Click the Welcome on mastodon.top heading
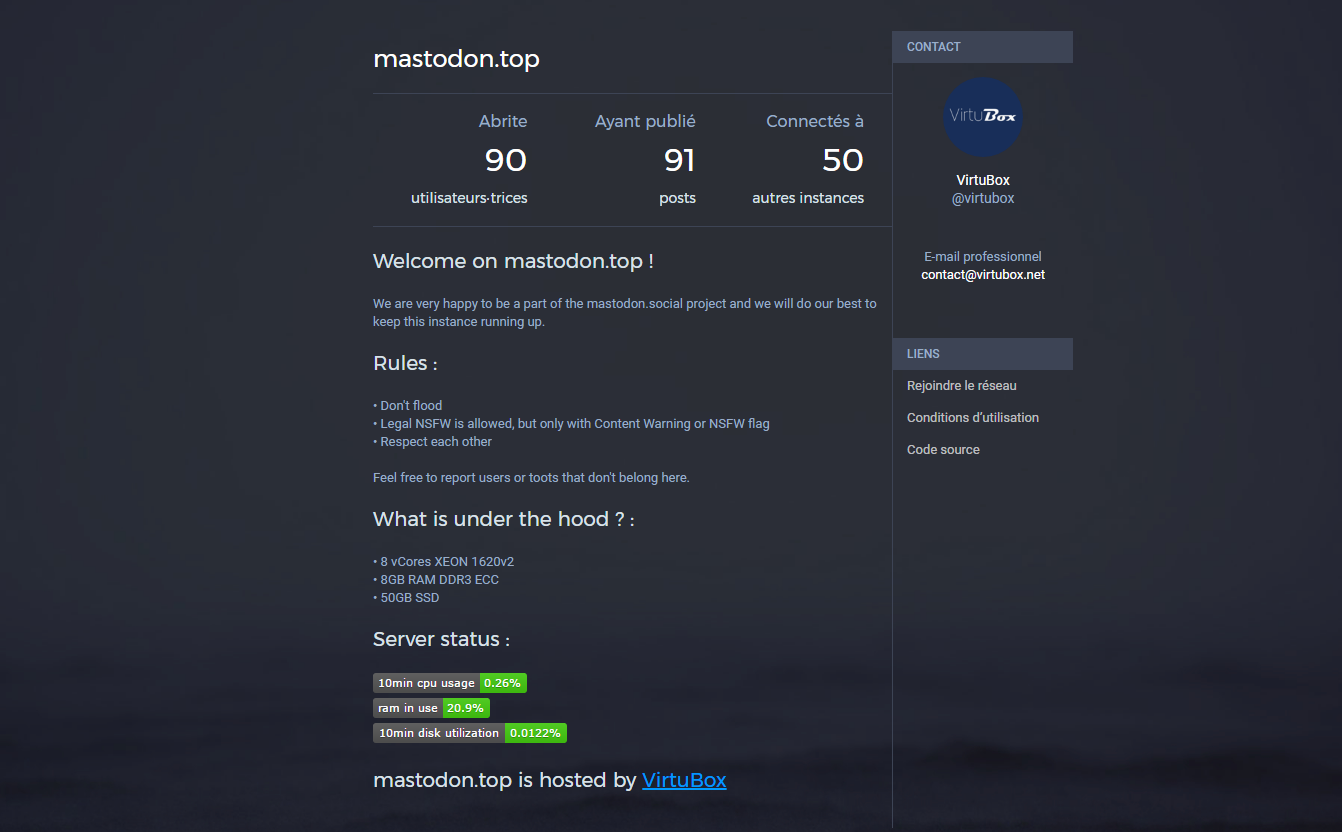Viewport: 1342px width, 832px height. (x=513, y=261)
